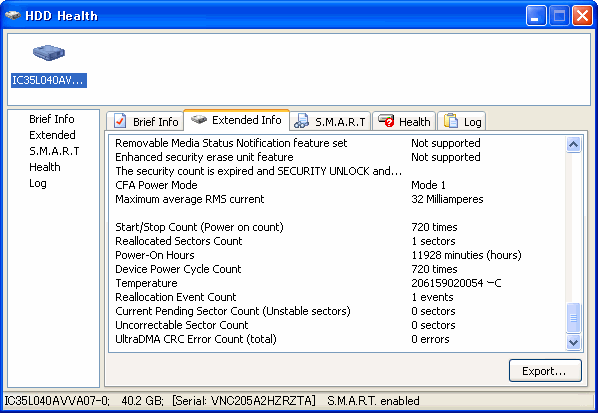
Task: Select Extended in the left sidebar
Action: [x=52, y=135]
